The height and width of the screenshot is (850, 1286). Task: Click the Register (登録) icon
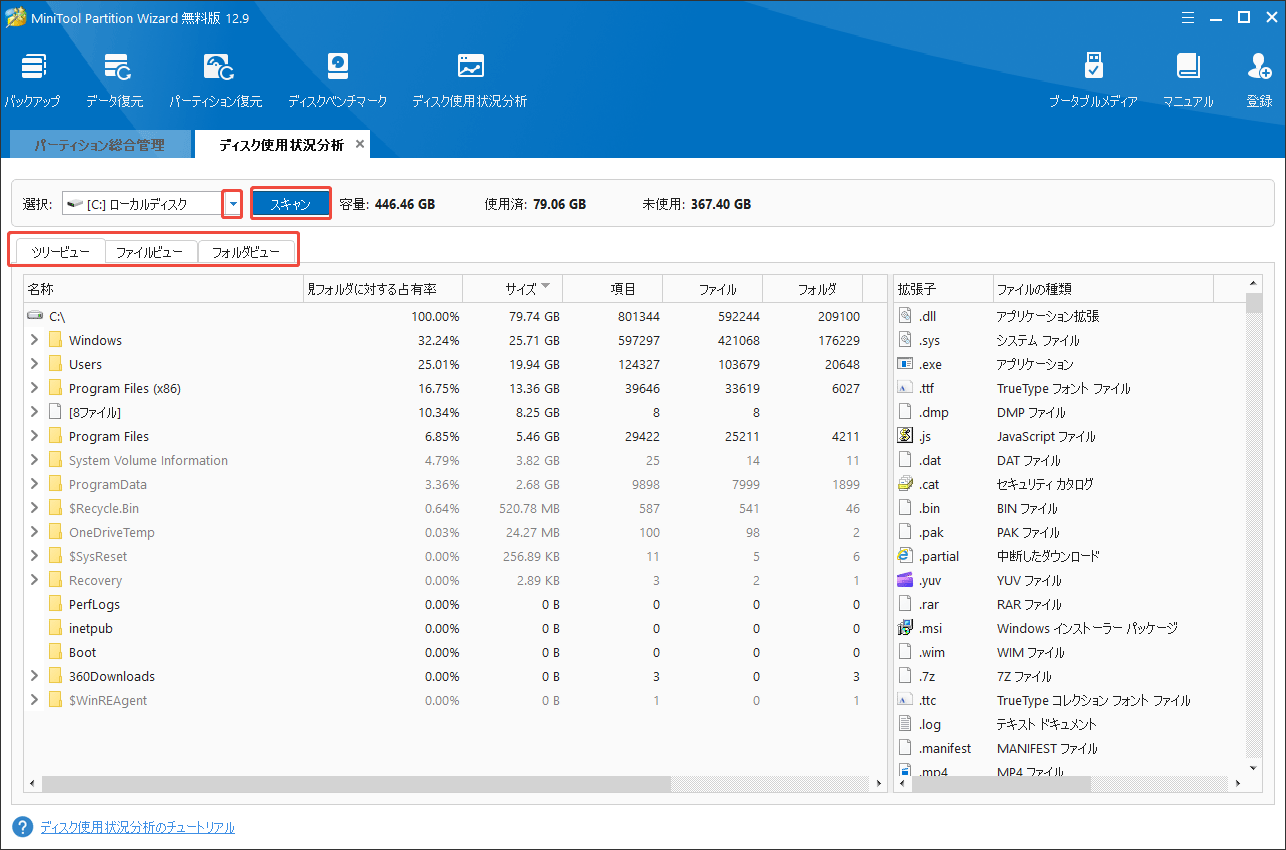(x=1259, y=80)
